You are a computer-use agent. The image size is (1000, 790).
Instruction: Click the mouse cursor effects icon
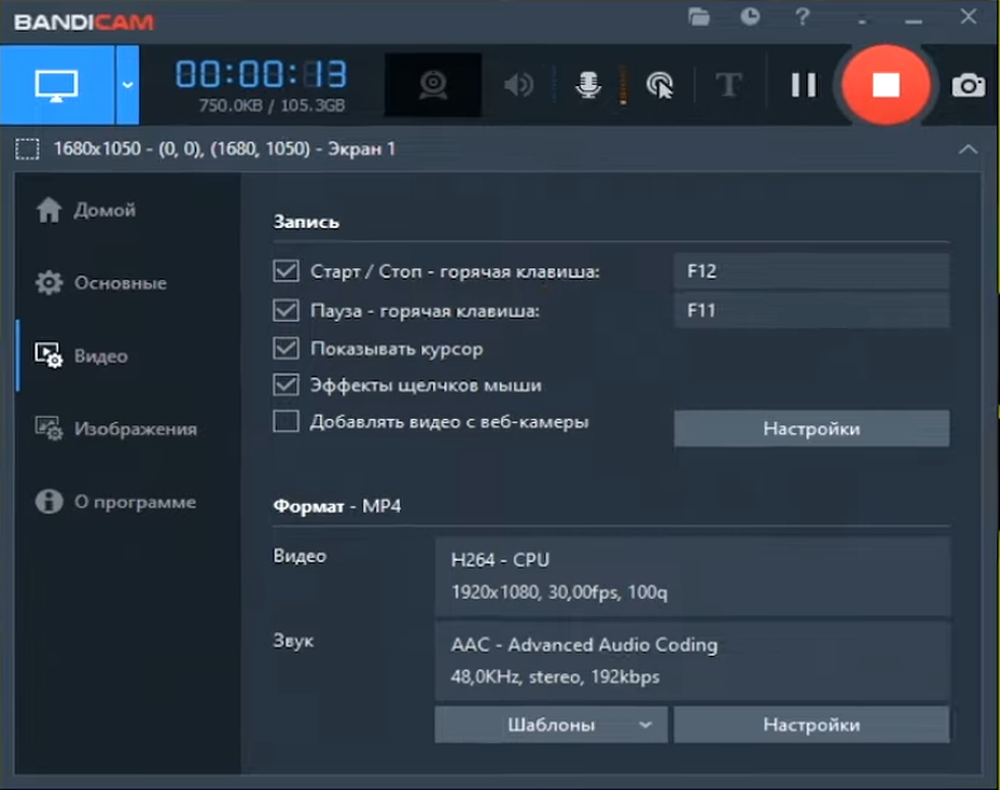660,85
